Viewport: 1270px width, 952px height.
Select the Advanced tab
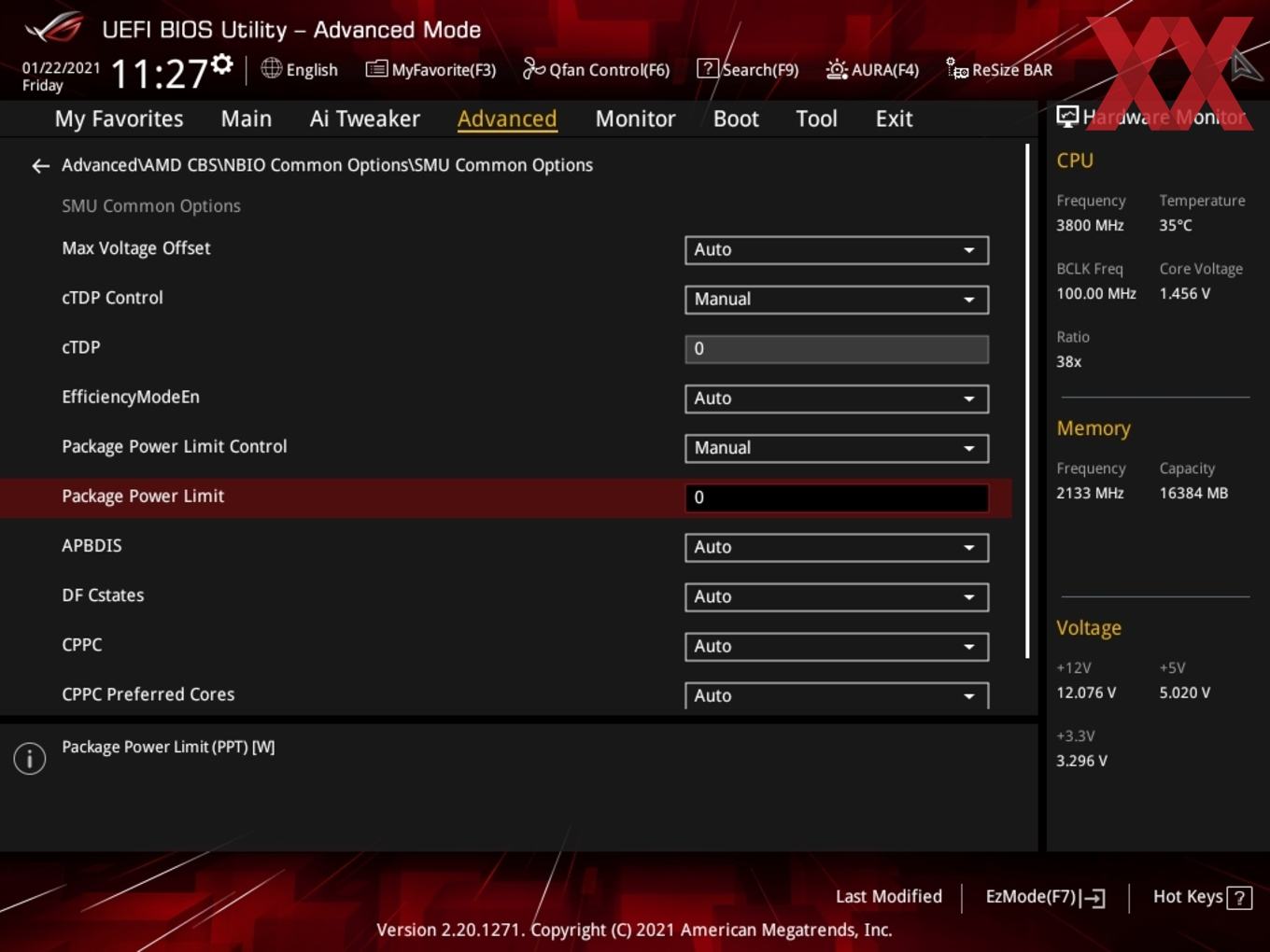(x=507, y=119)
